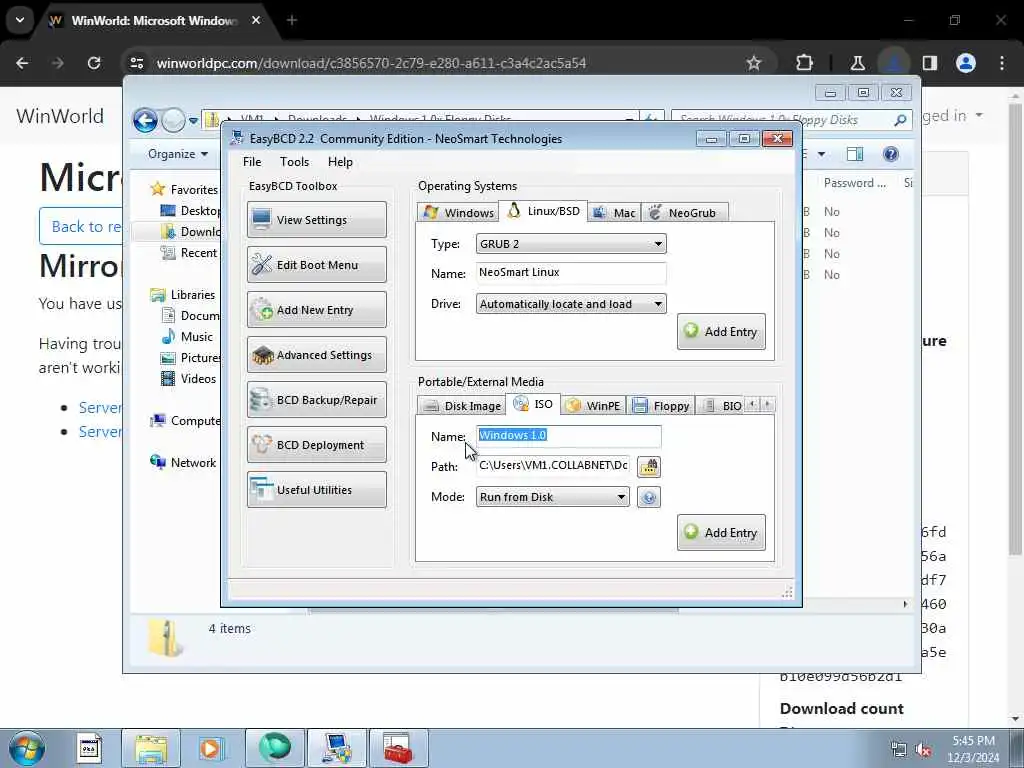Open BCD Deployment section

(317, 445)
